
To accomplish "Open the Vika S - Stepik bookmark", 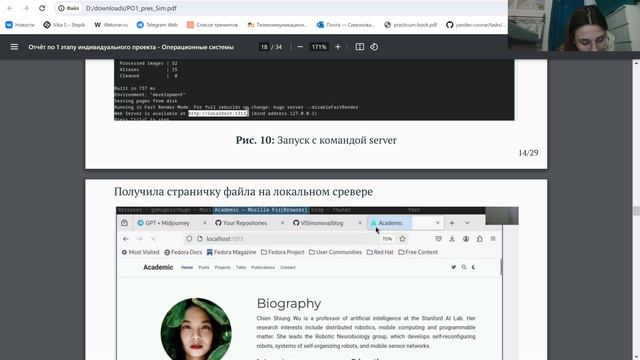I will 64,25.
